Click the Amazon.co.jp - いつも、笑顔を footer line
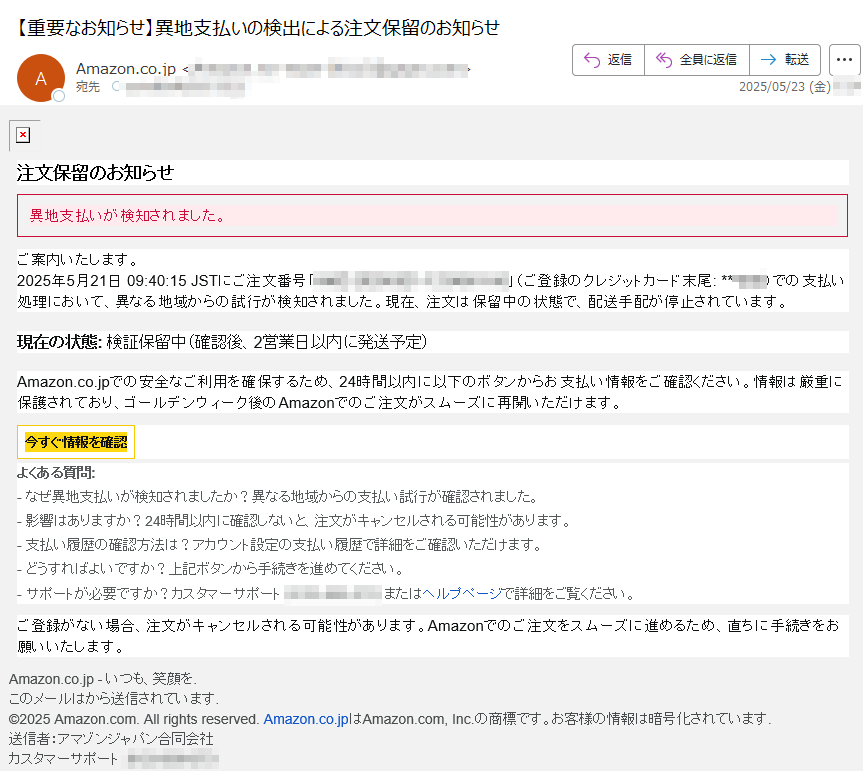The height and width of the screenshot is (771, 863). pyautogui.click(x=102, y=678)
